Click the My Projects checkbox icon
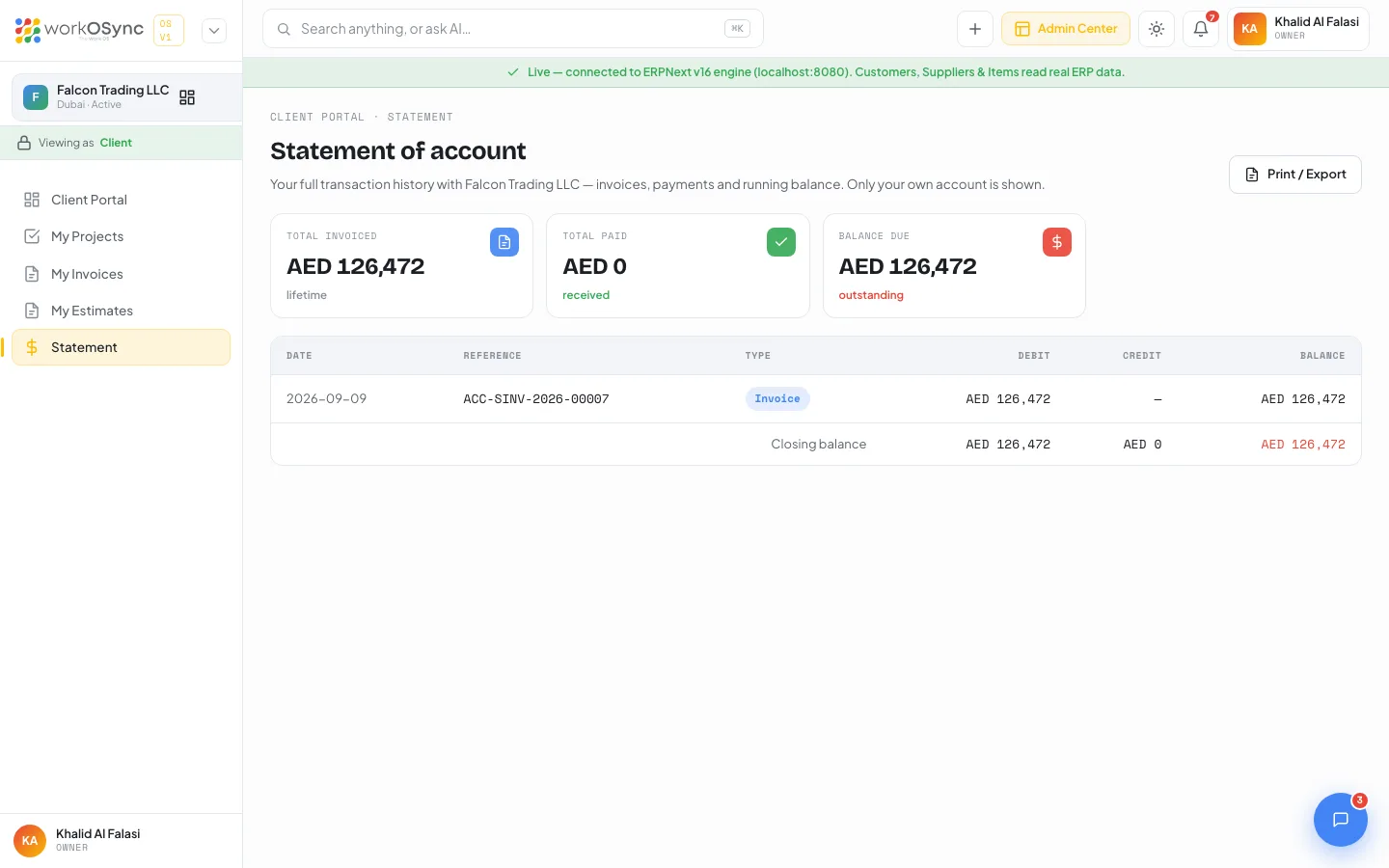1389x868 pixels. 32,236
